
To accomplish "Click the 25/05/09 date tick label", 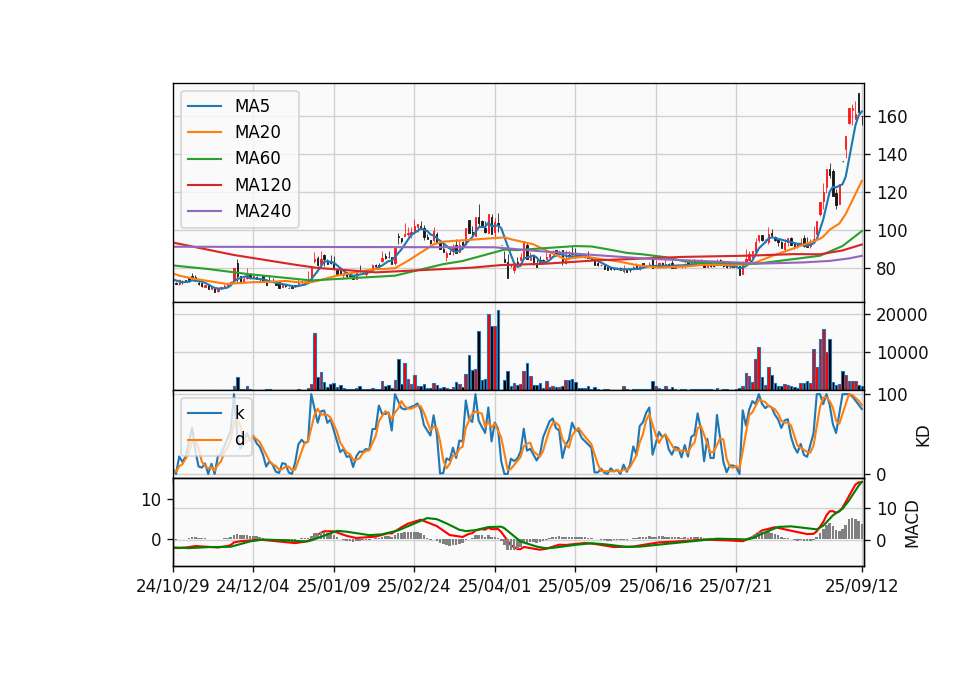I will 575,587.
